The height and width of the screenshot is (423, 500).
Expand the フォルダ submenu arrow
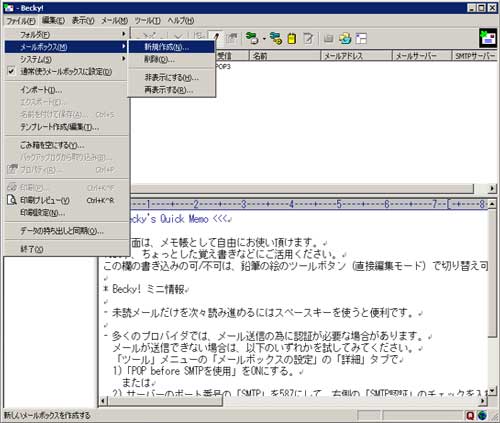(x=124, y=34)
